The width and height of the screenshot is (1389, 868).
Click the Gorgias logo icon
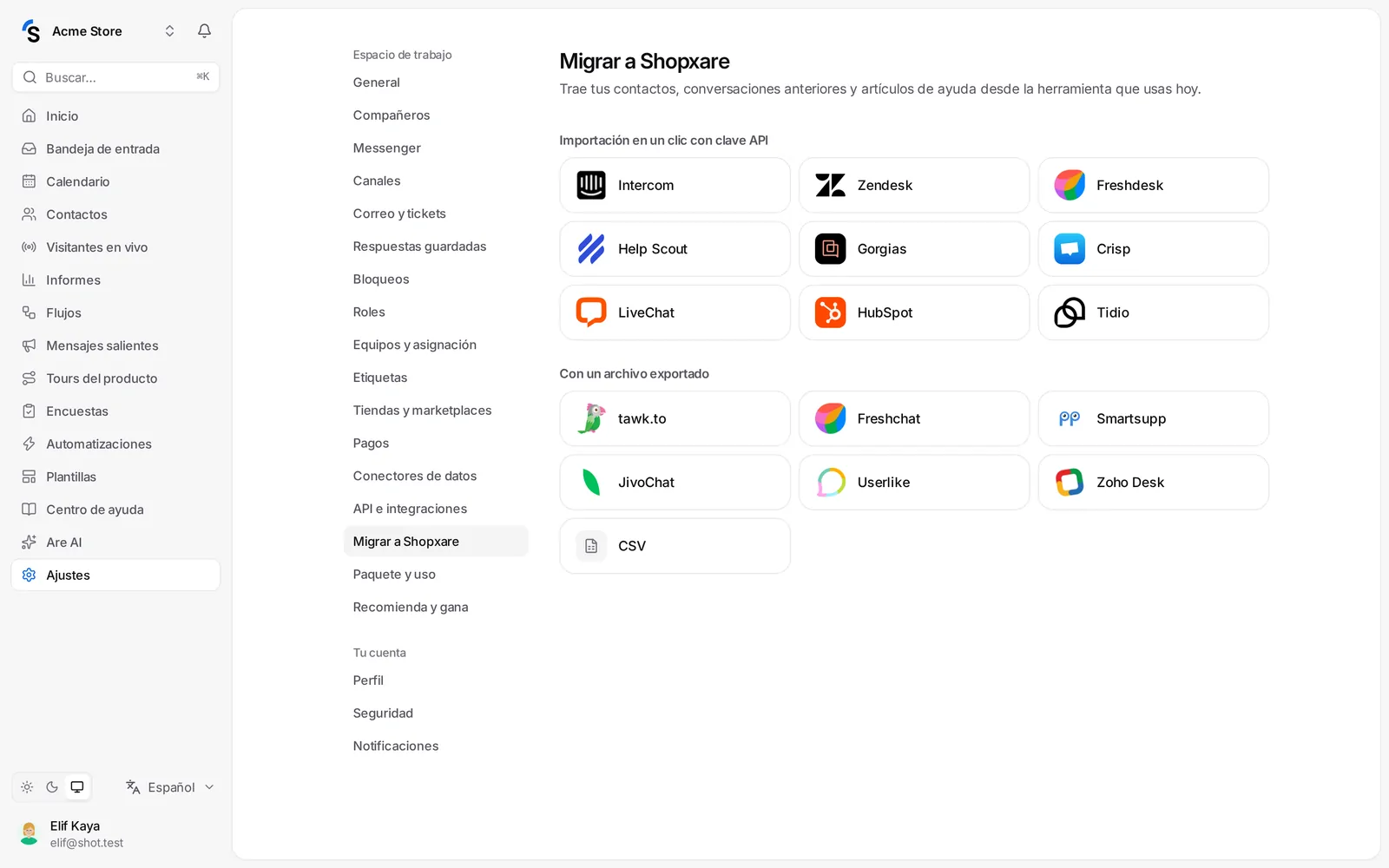coord(831,249)
